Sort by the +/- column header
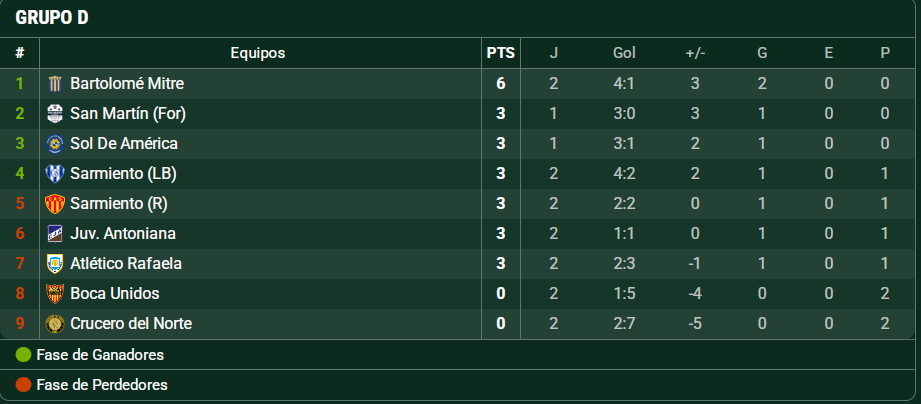The image size is (921, 404). point(695,53)
